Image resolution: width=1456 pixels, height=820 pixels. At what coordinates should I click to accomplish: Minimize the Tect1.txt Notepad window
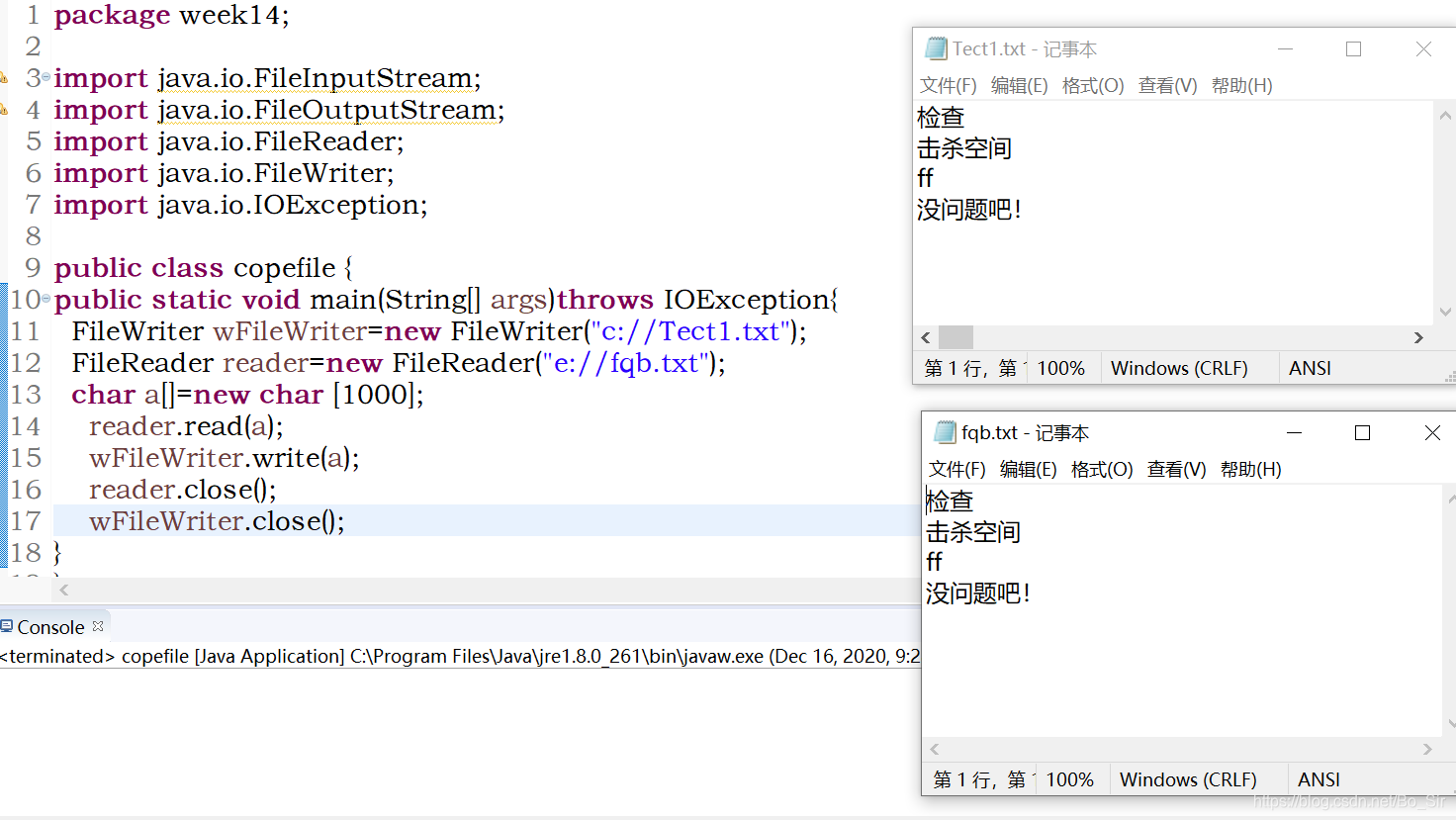point(1285,48)
